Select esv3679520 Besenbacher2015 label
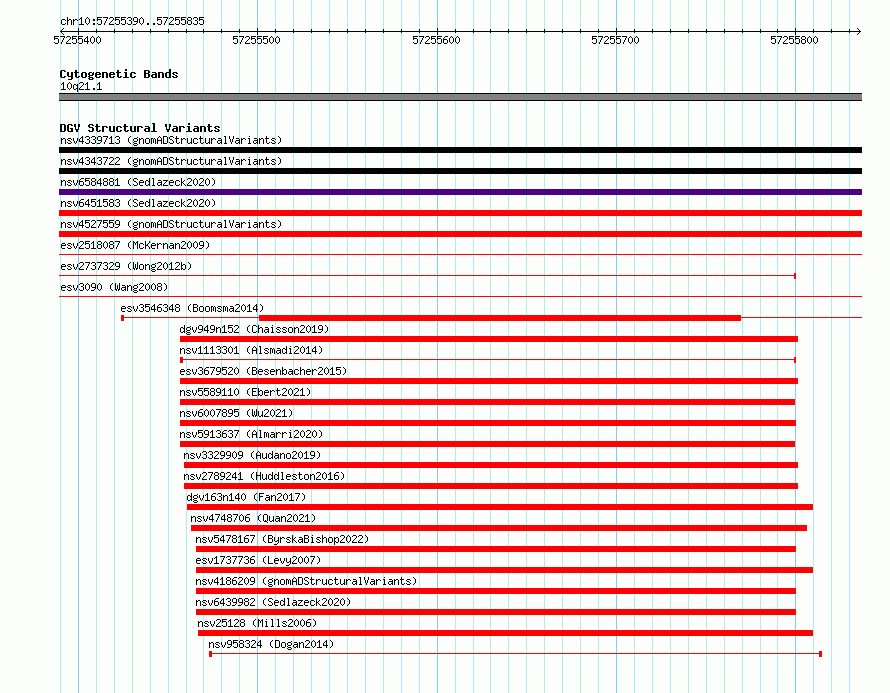This screenshot has height=693, width=890. tap(263, 371)
